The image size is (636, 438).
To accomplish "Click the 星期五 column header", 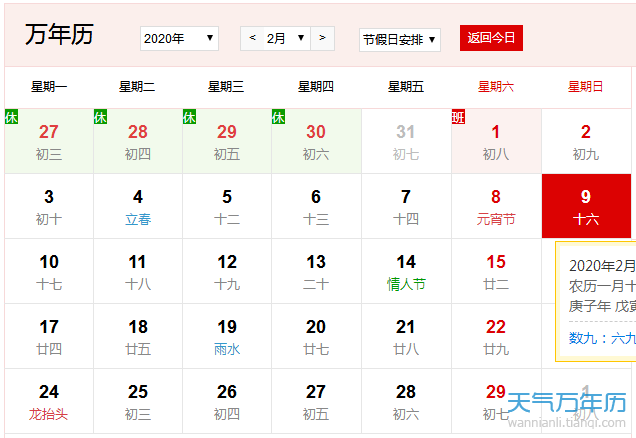I will [x=406, y=87].
